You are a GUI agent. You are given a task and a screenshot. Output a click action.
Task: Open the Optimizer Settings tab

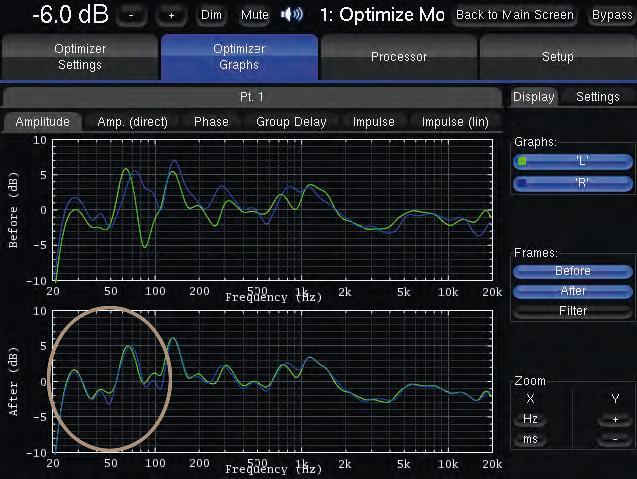click(x=80, y=57)
